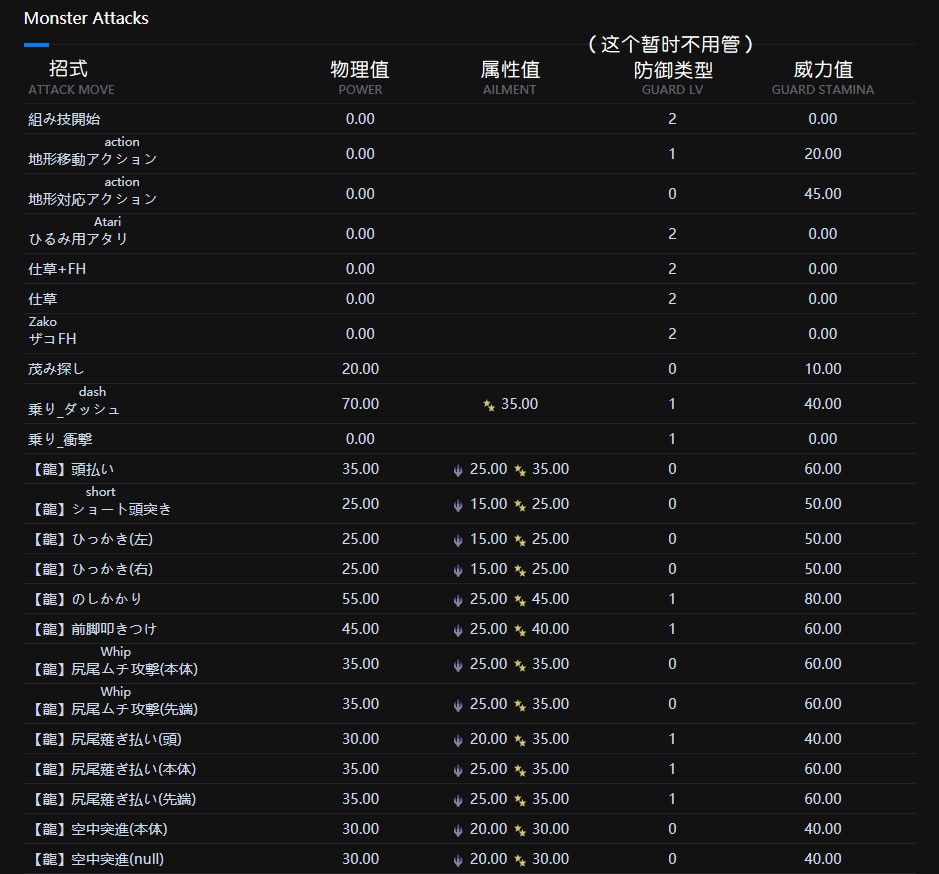The width and height of the screenshot is (939, 874).
Task: Select stun star in 尻尾薙ぎ払い(本体) row
Action: coord(520,770)
